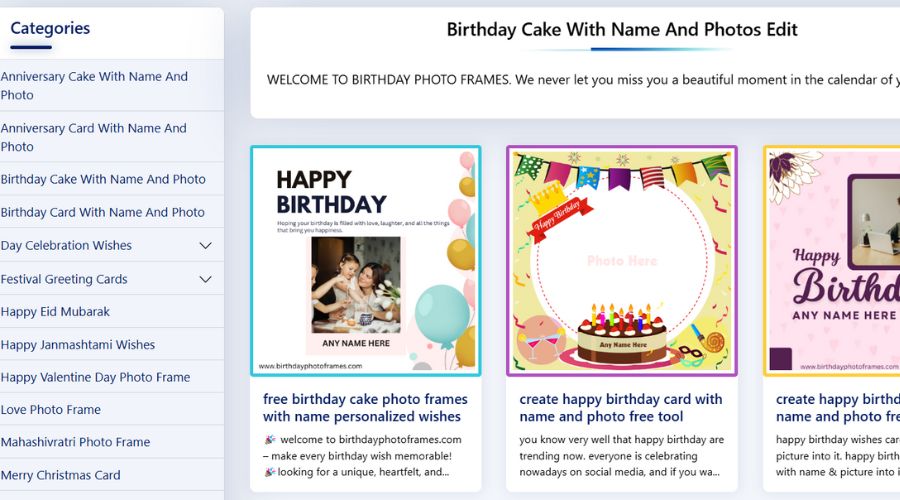
Task: Choose the Merry Christmas Card category
Action: 60,475
